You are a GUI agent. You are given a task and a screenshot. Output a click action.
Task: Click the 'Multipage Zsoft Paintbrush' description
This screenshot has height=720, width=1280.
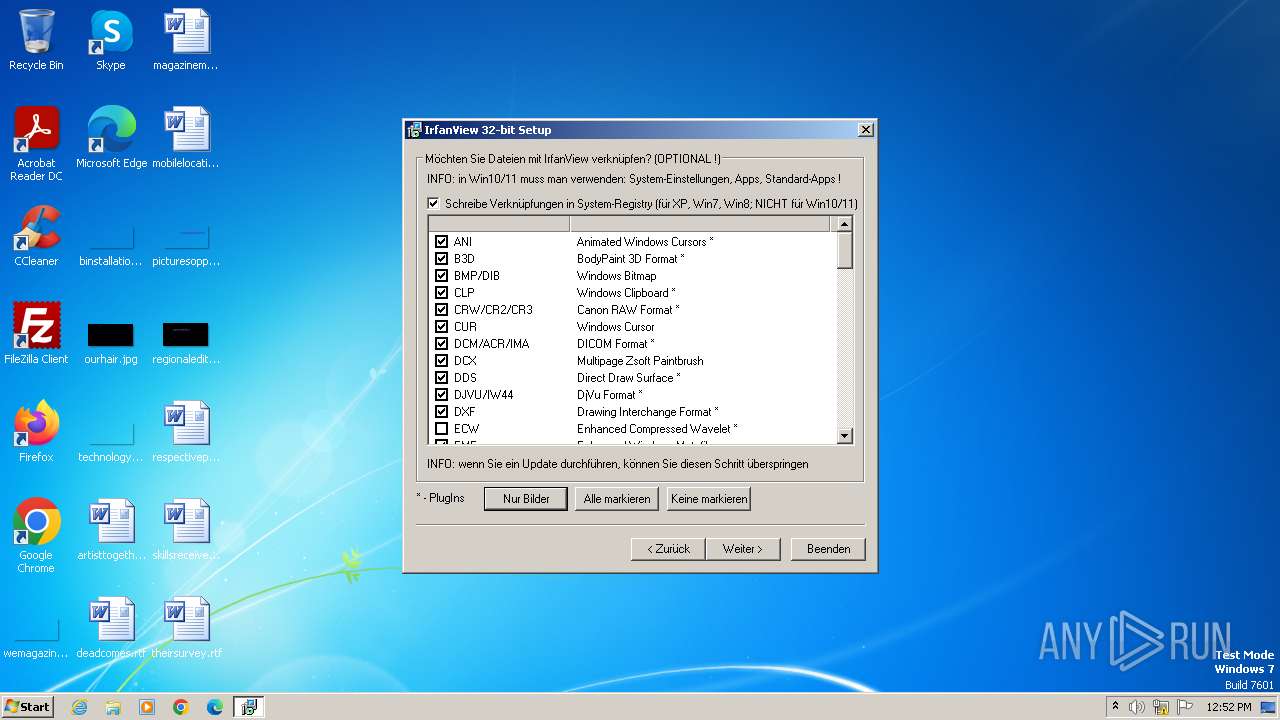640,361
